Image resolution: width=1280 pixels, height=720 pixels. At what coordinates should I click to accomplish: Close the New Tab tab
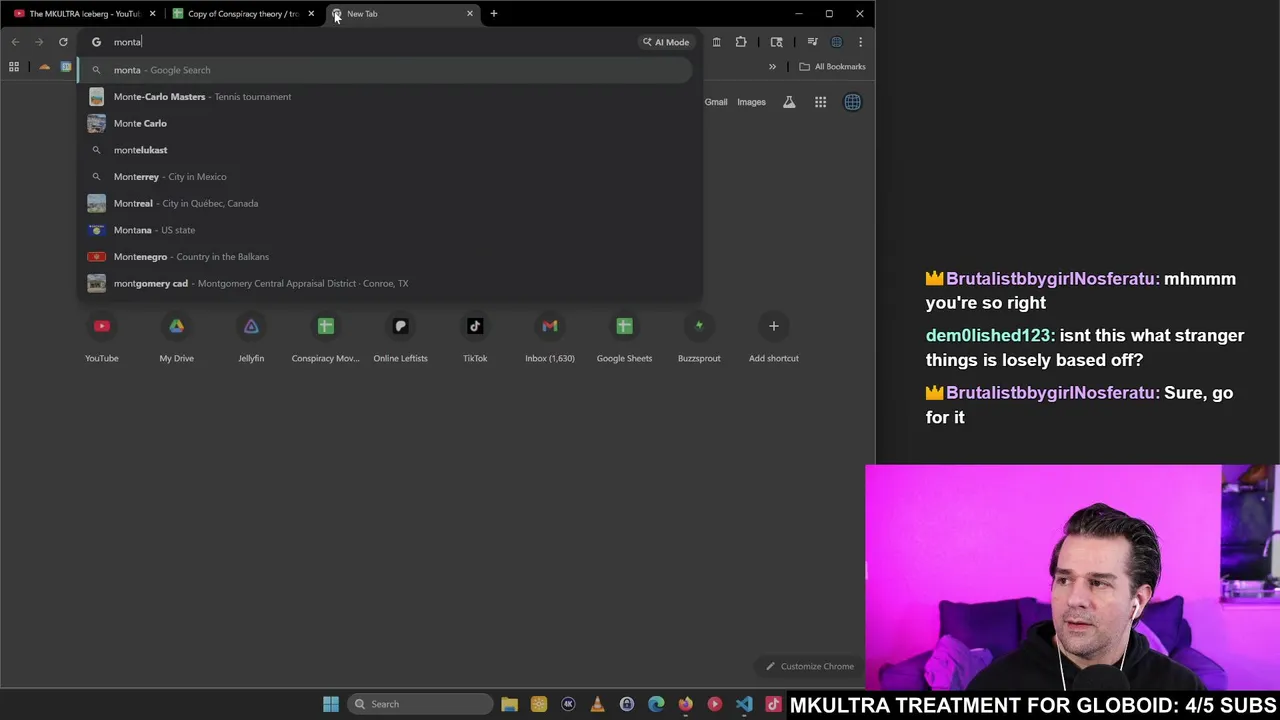(470, 14)
